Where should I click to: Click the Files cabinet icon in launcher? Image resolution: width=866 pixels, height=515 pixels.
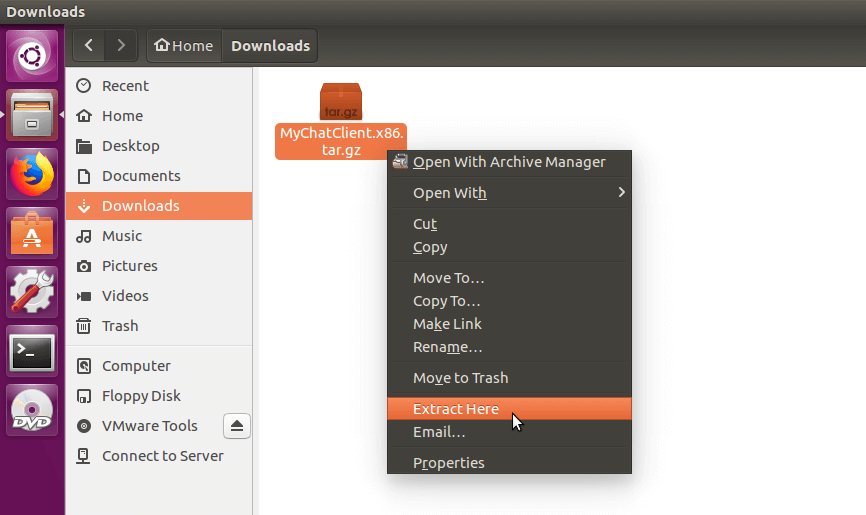[x=32, y=115]
